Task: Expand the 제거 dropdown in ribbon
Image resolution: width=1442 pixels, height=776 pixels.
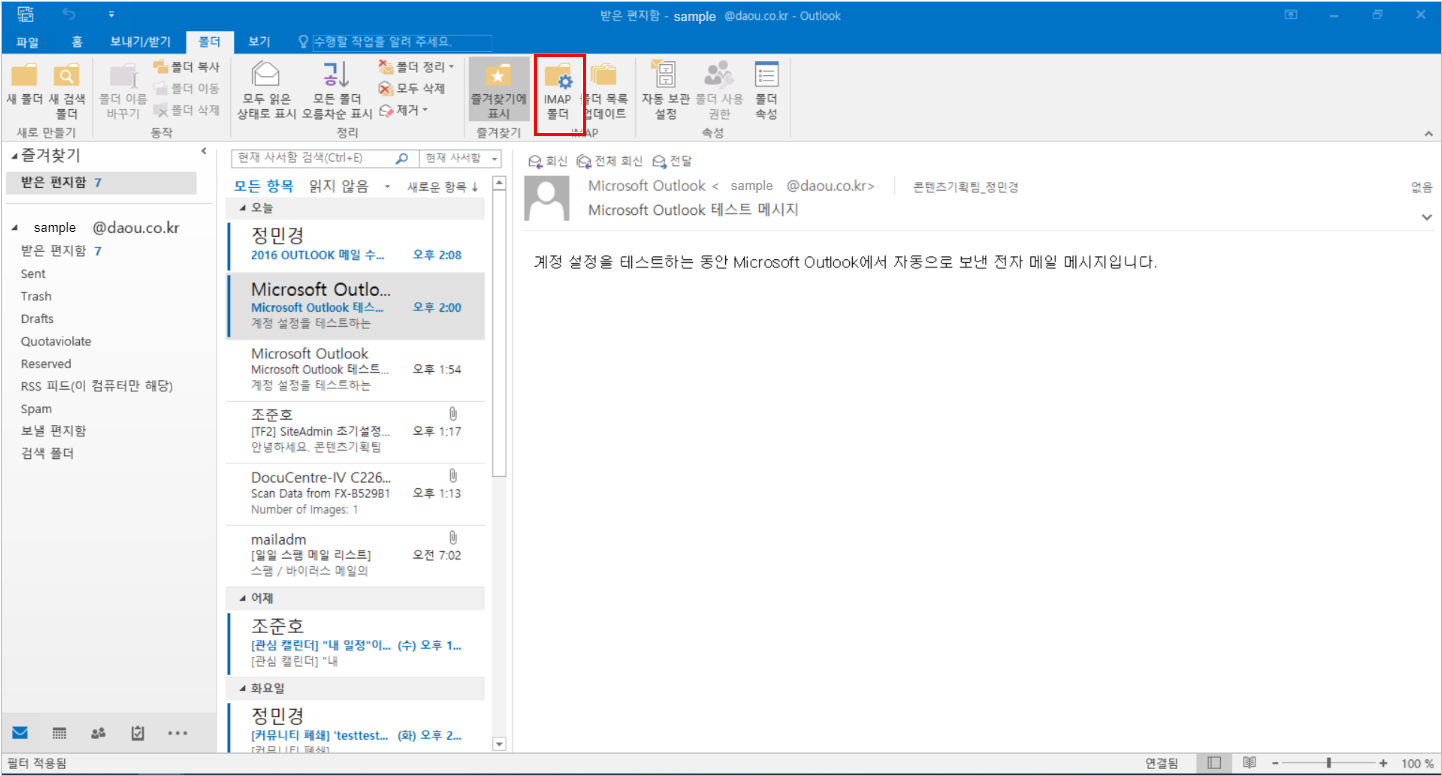Action: (403, 110)
